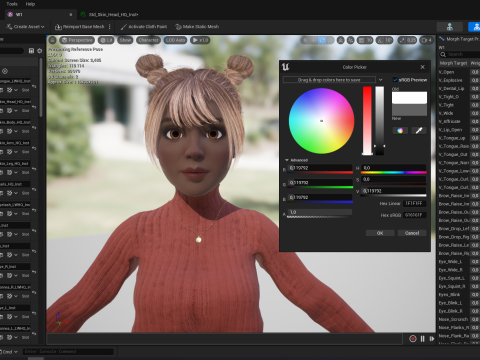The image size is (480, 360).
Task: Select the eyedropper tool
Action: (x=419, y=130)
